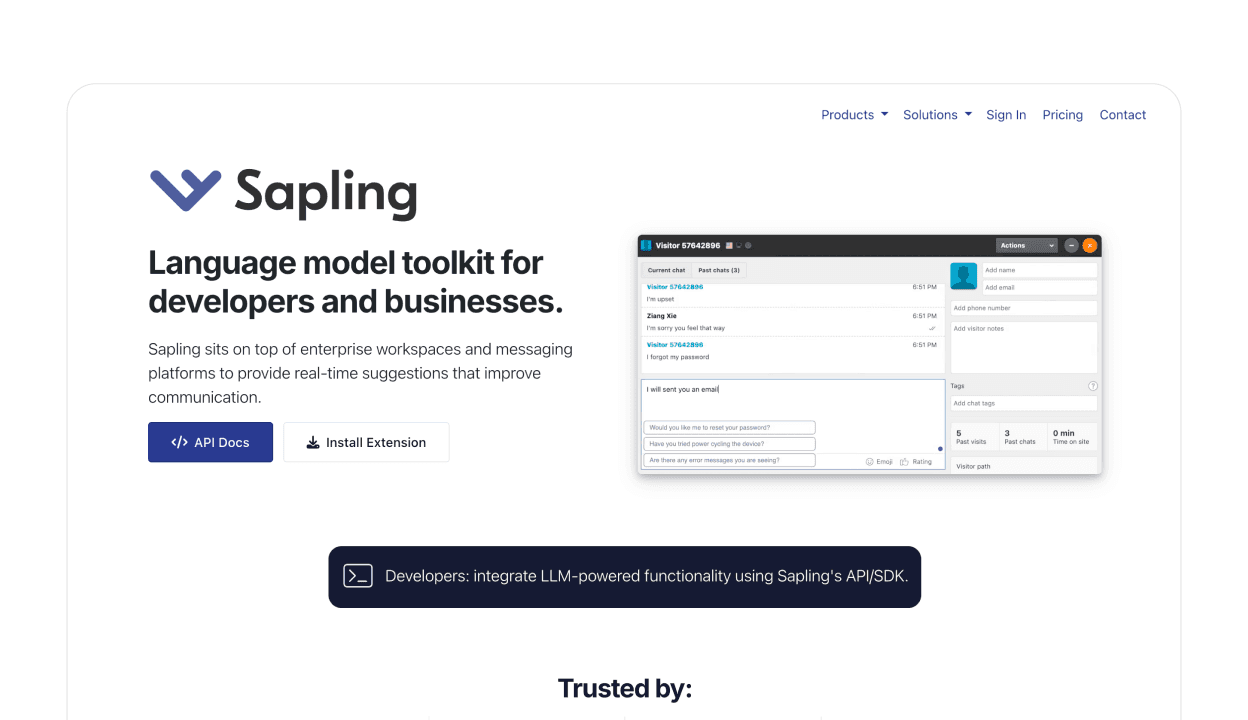Click the '0 min Time on site' stat

click(x=1071, y=437)
